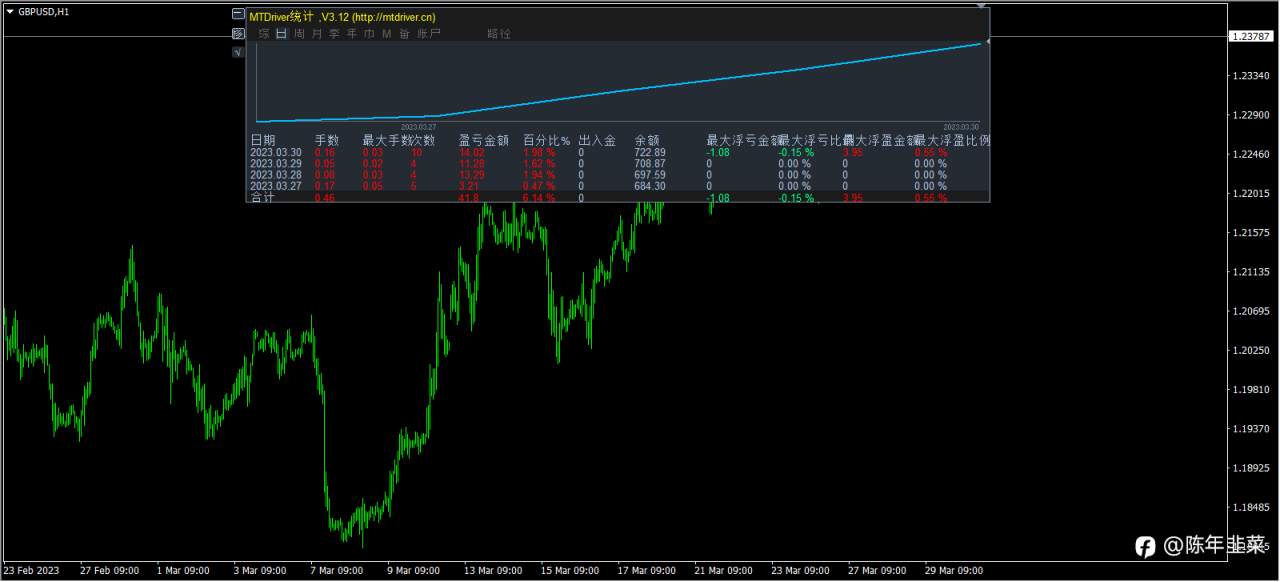Click the 路径 path label

coord(499,34)
